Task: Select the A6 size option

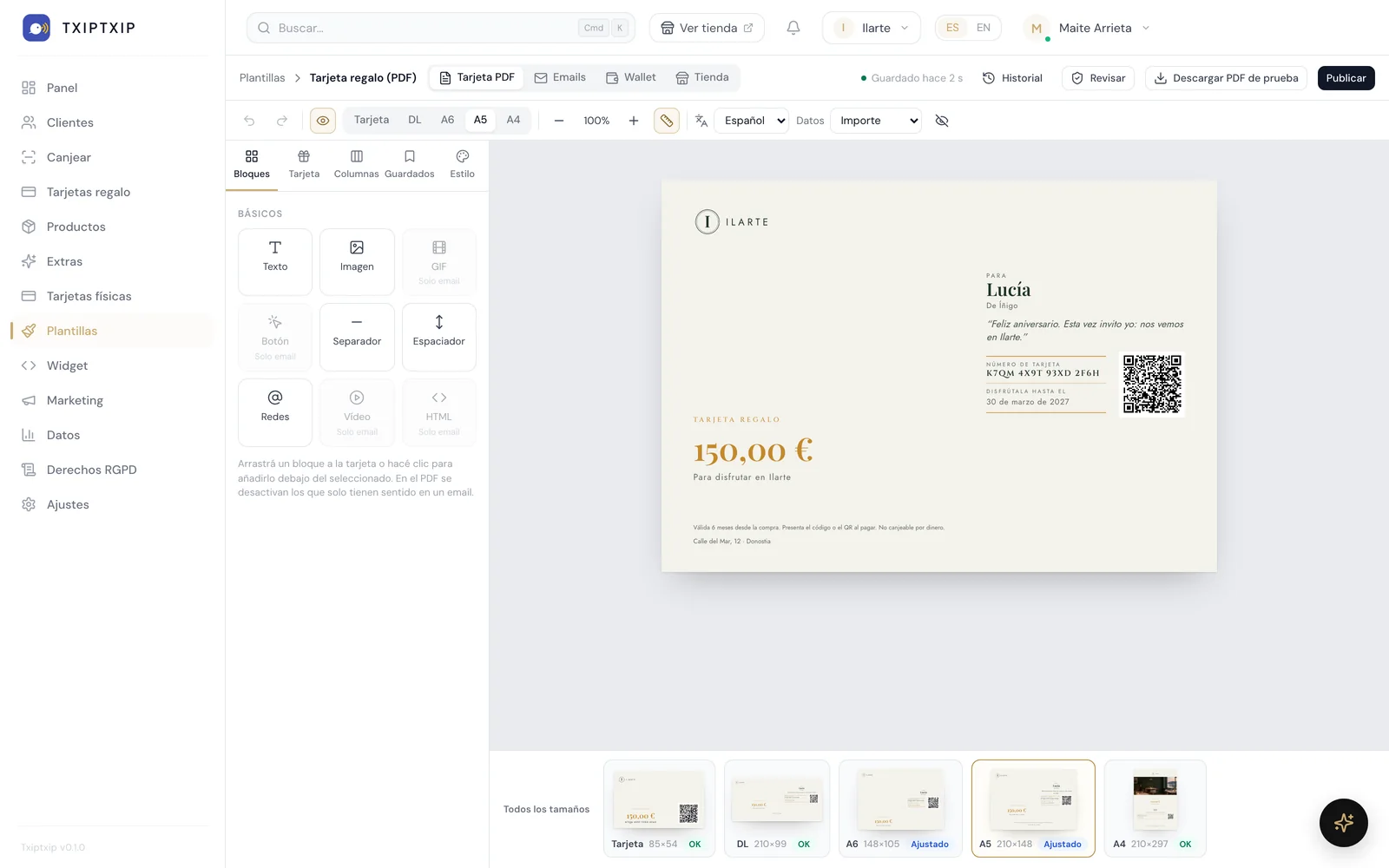Action: [447, 120]
